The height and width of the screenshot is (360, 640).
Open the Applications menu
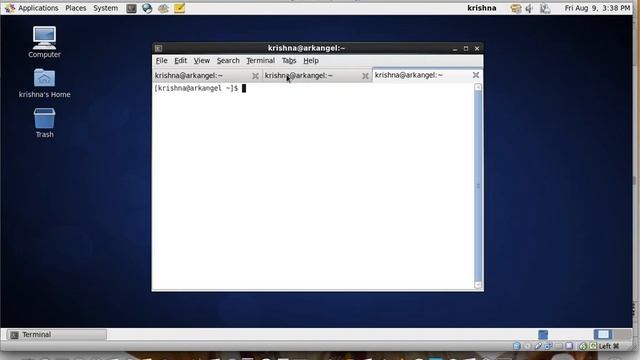38,8
